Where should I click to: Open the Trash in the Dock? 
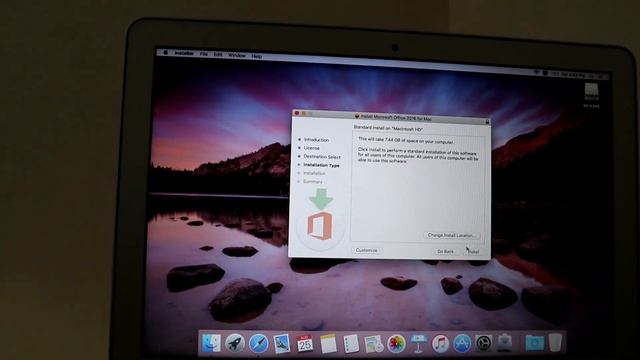[x=555, y=342]
